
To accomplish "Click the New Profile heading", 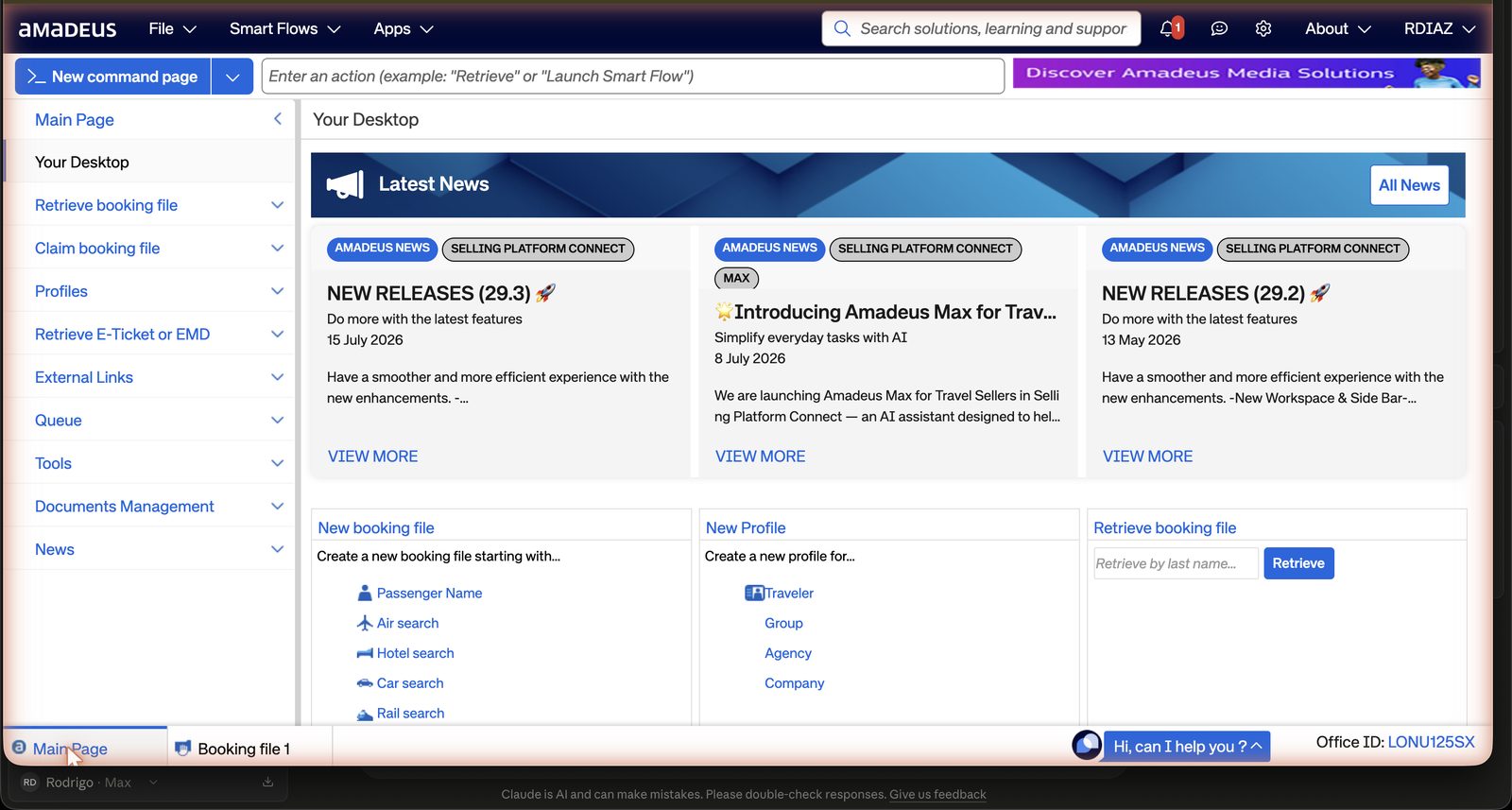I will click(746, 527).
